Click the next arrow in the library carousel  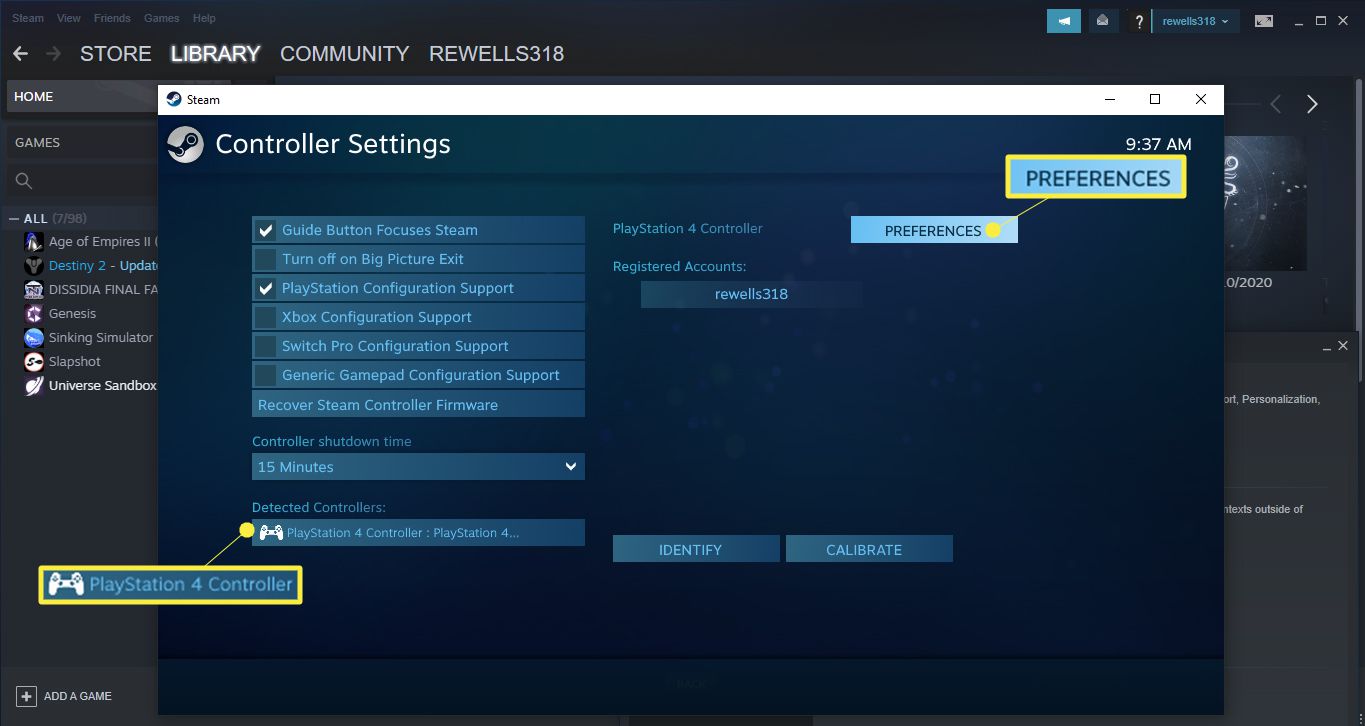coord(1312,104)
